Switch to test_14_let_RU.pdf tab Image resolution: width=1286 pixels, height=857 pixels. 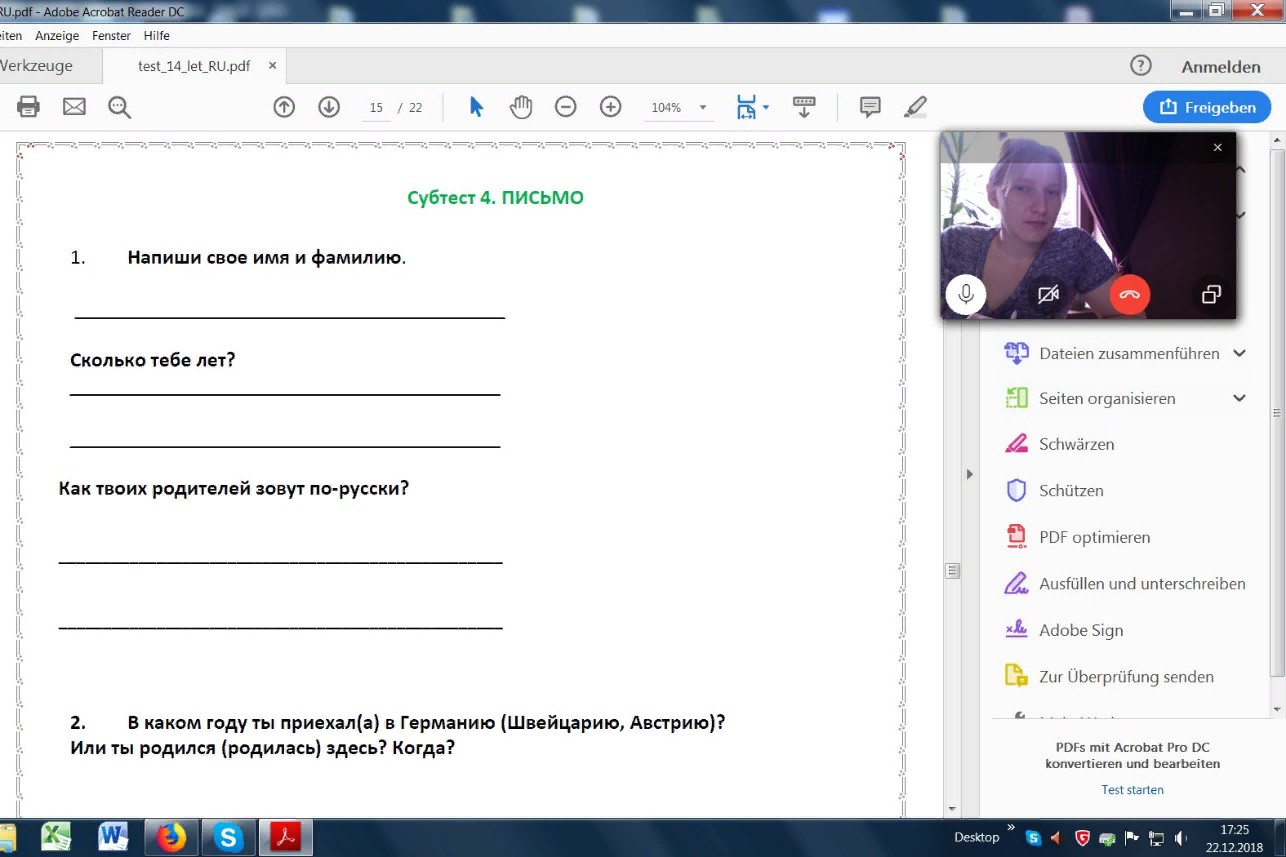[194, 66]
